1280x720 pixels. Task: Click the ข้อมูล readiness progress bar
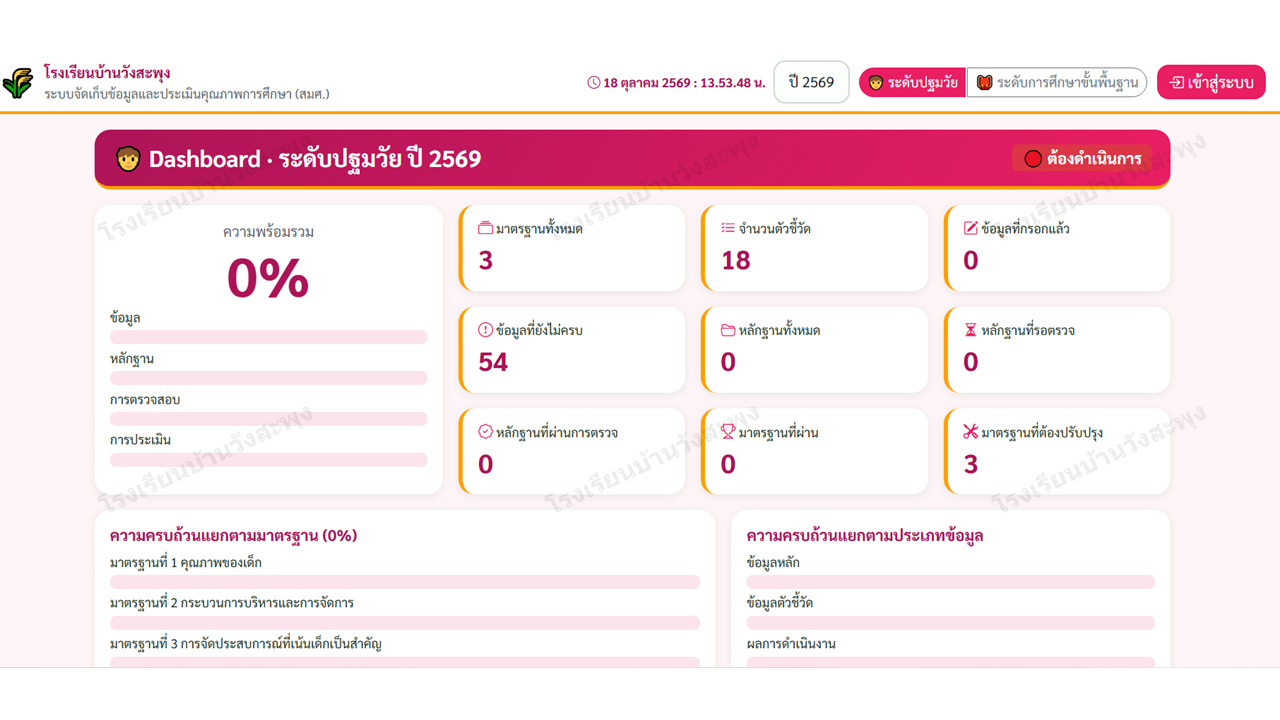click(x=268, y=337)
